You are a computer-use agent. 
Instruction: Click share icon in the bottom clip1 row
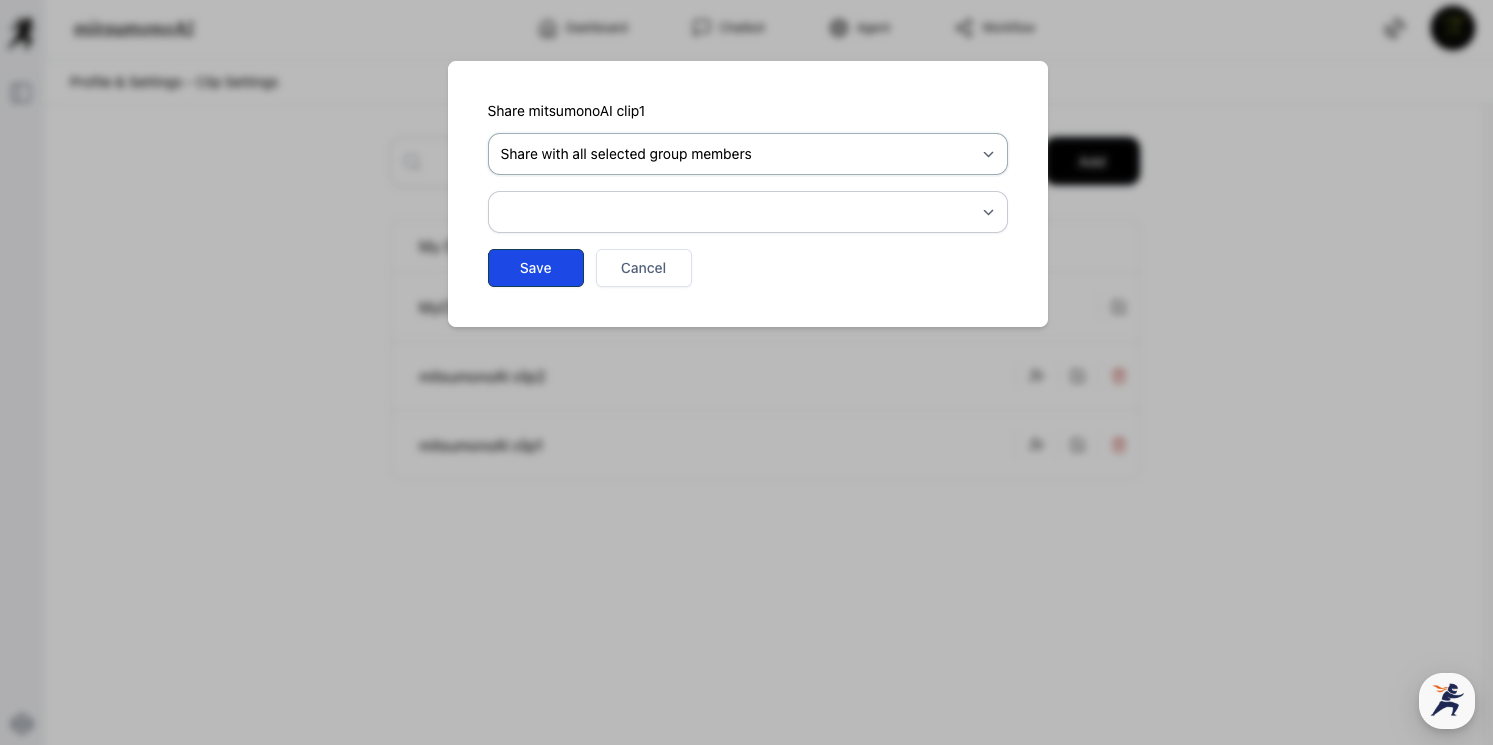pos(1036,445)
